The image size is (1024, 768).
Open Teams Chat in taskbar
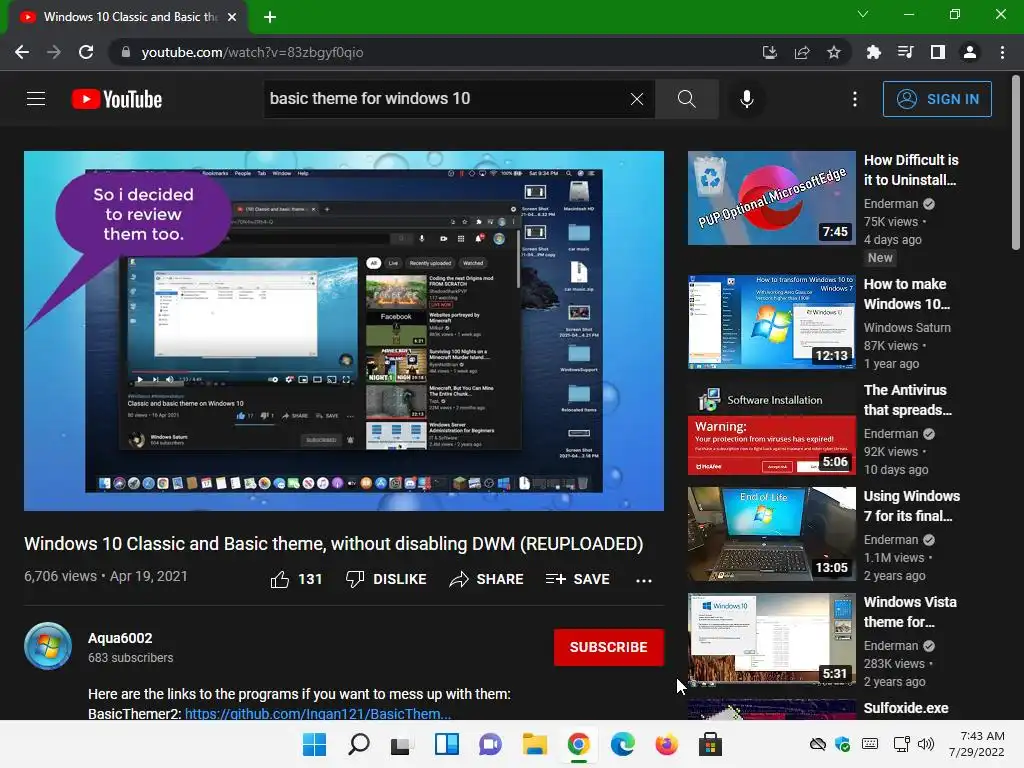tap(490, 744)
